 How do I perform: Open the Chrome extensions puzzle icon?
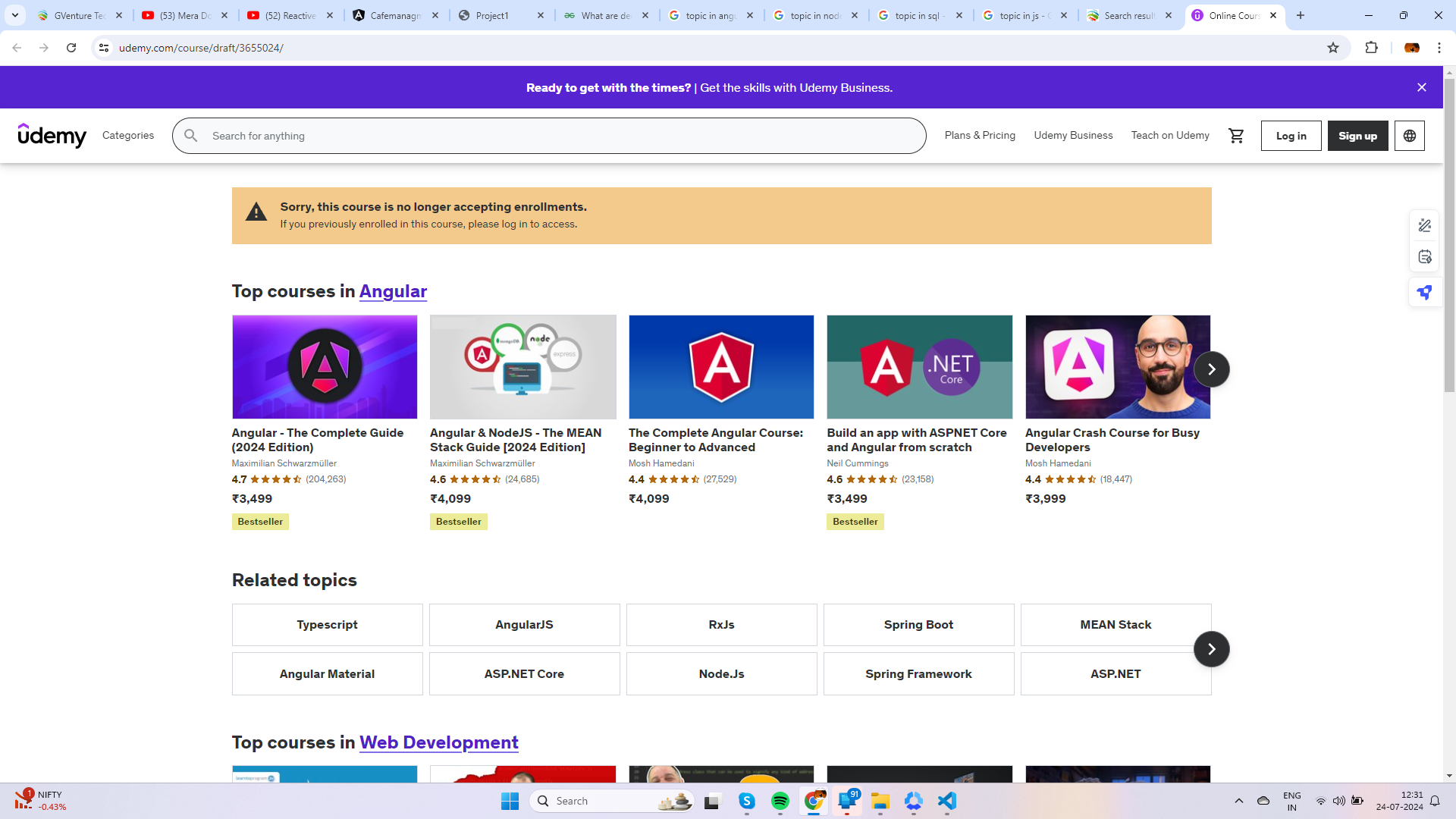tap(1371, 48)
